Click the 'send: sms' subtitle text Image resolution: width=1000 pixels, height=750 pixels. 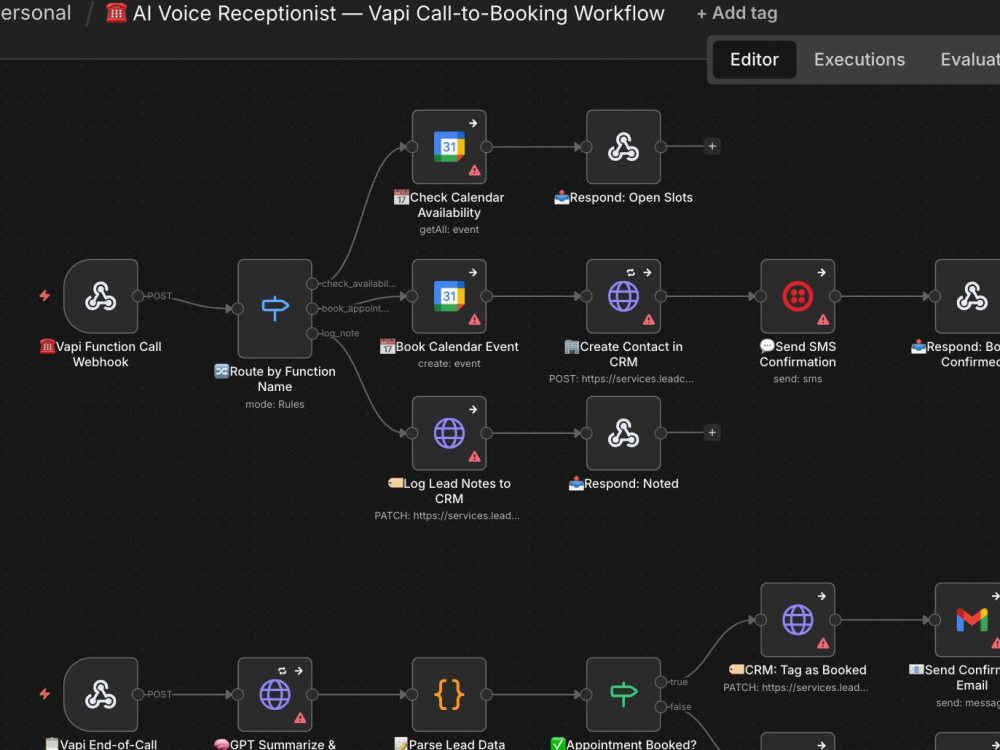(797, 379)
